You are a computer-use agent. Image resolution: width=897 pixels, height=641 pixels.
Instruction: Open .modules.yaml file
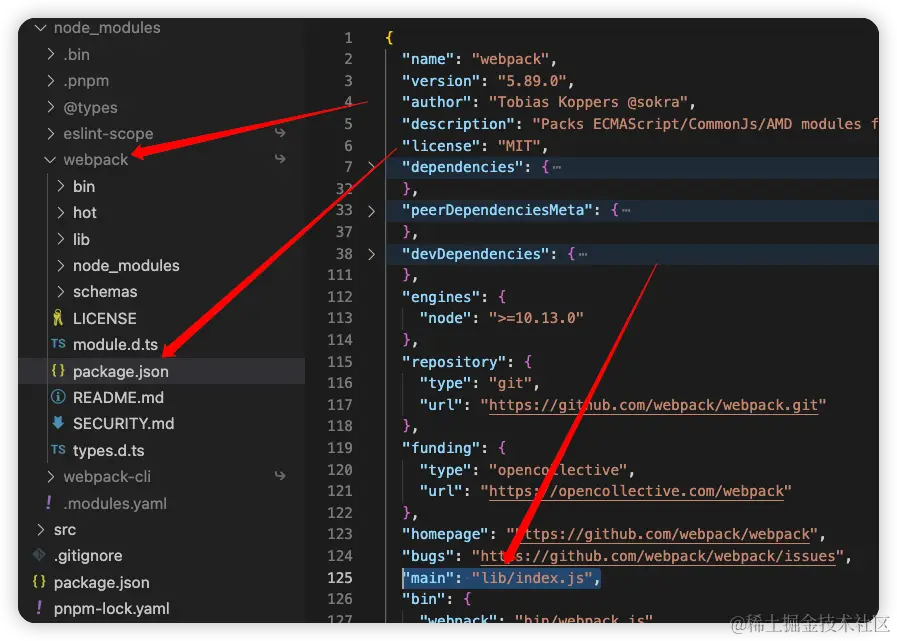click(x=115, y=504)
